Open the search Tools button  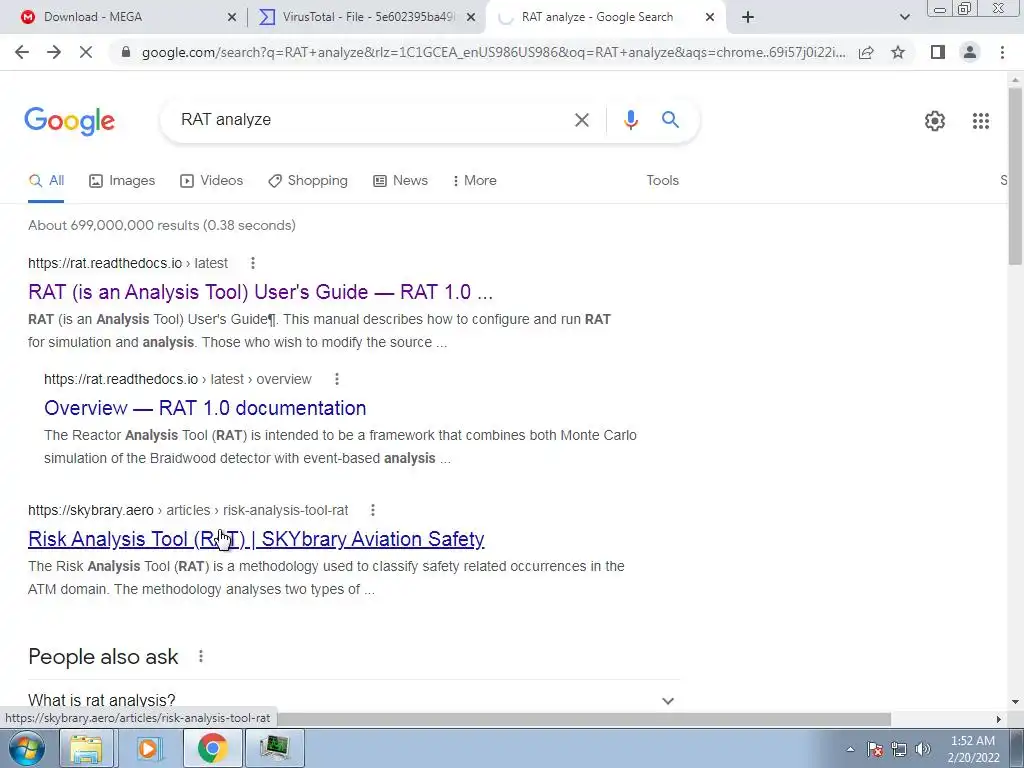pos(662,181)
